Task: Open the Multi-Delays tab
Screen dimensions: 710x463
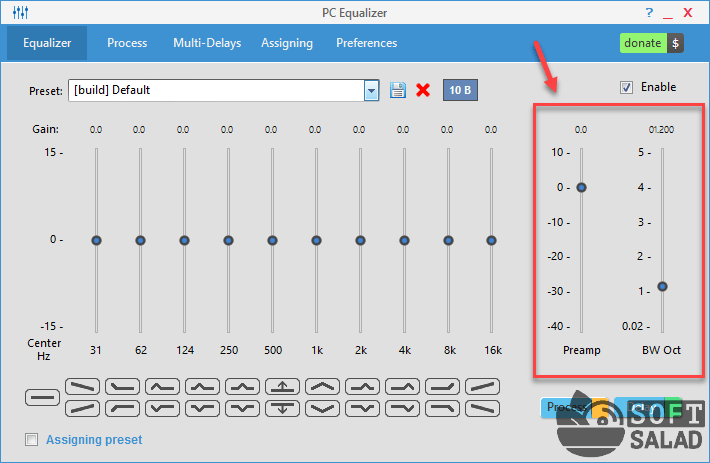Action: [x=207, y=43]
